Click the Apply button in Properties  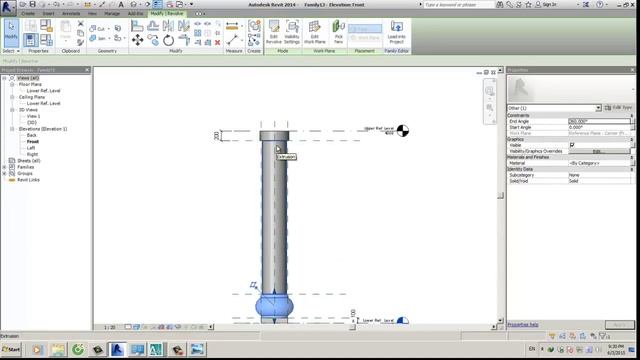pos(619,325)
